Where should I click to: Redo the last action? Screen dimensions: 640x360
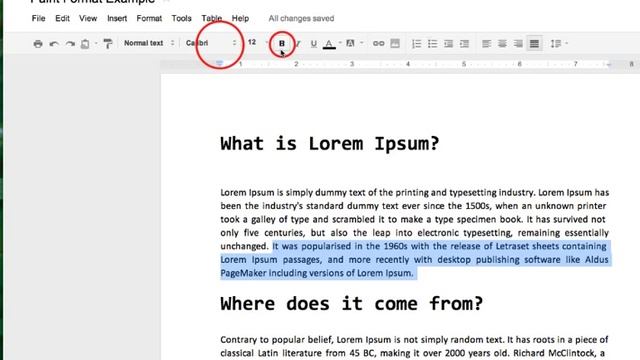(x=70, y=43)
